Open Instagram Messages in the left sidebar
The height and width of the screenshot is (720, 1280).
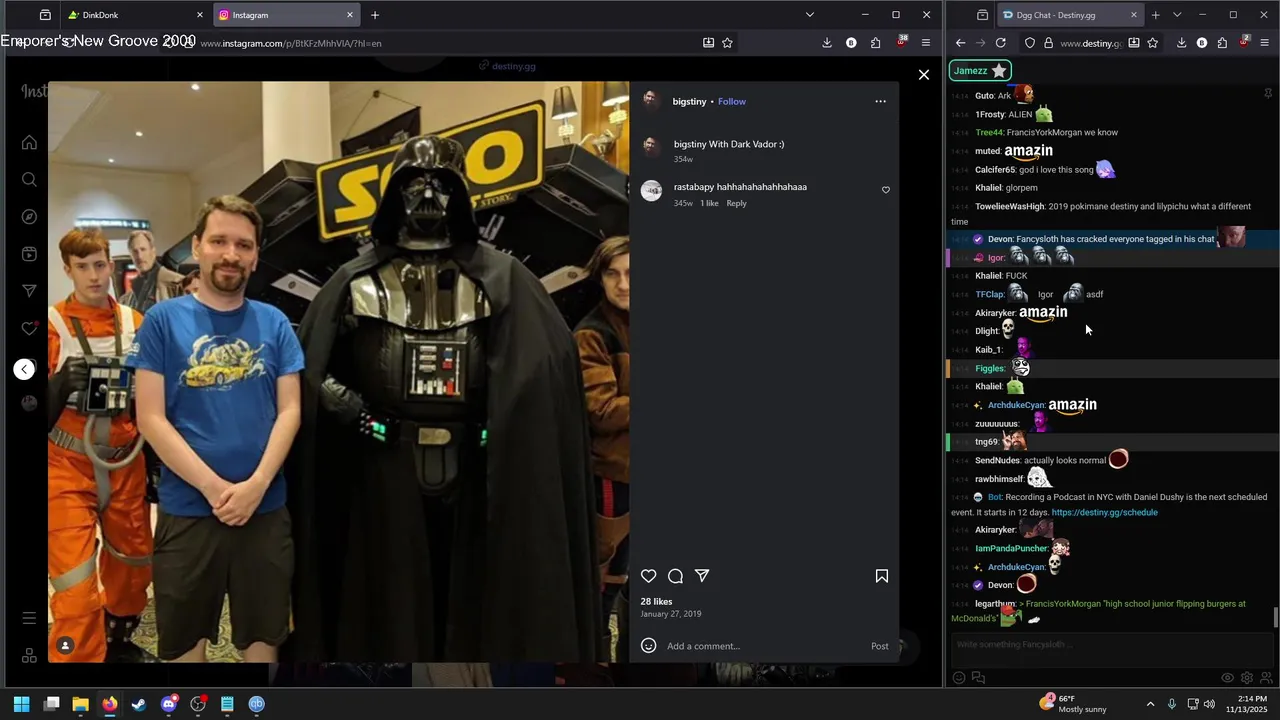(x=29, y=291)
